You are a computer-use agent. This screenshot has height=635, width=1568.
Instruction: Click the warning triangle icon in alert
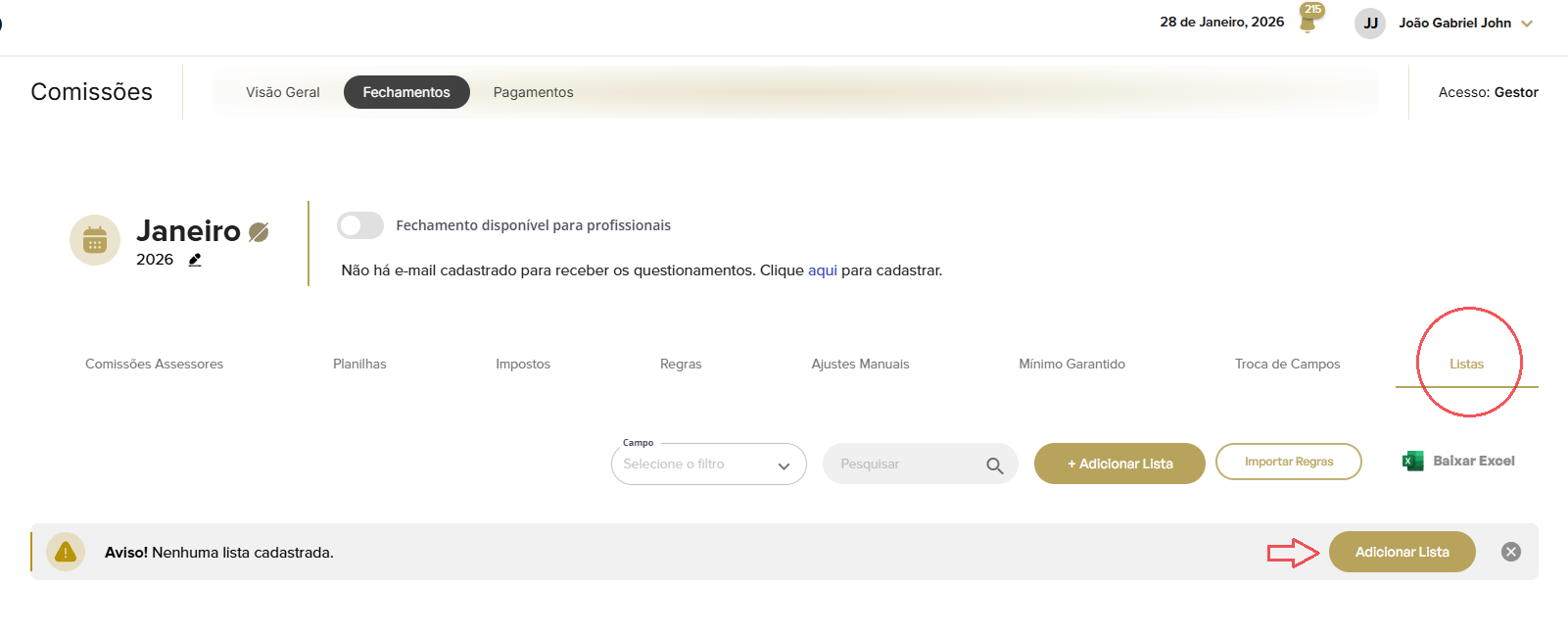[x=66, y=552]
